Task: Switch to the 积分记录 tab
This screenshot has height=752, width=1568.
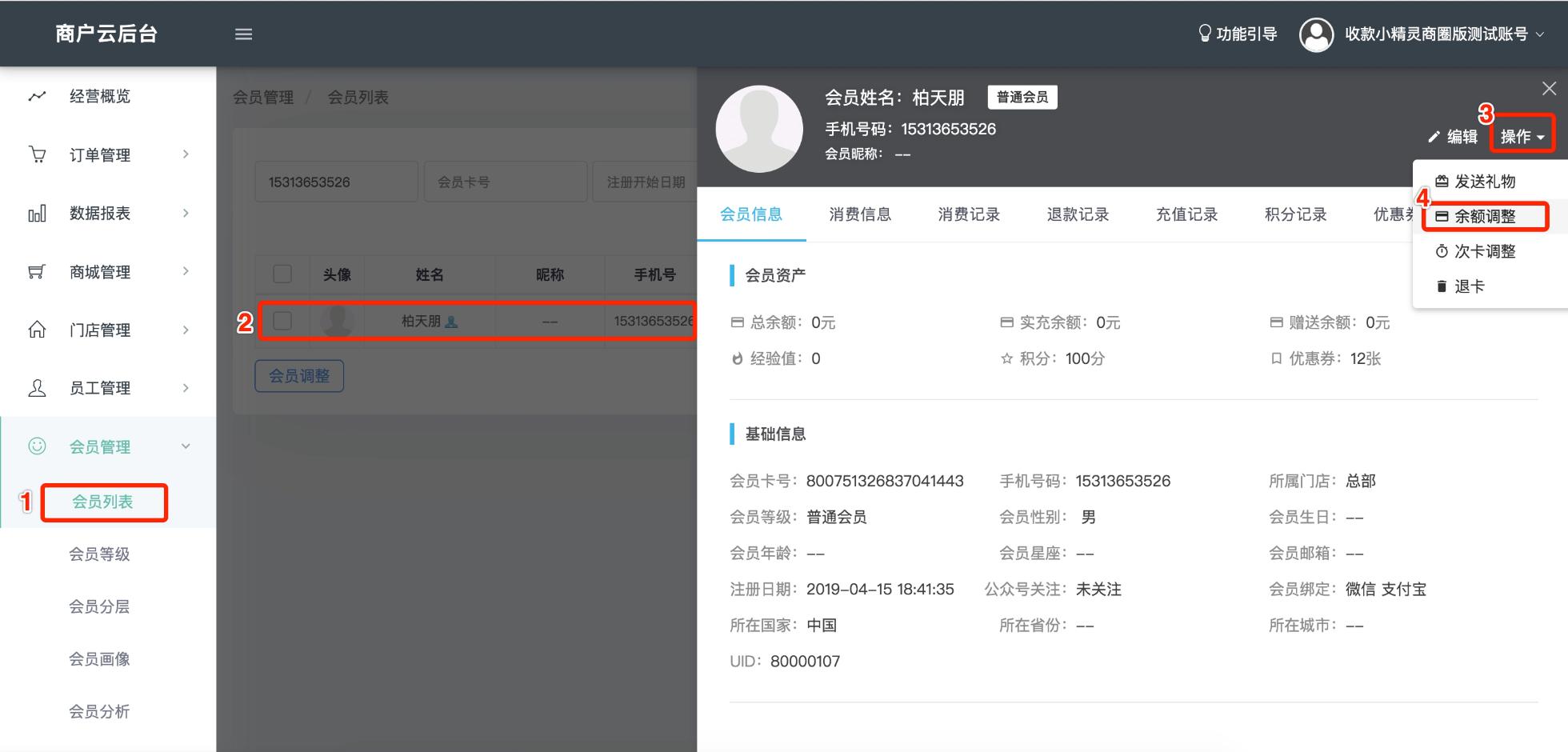Action: click(x=1295, y=214)
